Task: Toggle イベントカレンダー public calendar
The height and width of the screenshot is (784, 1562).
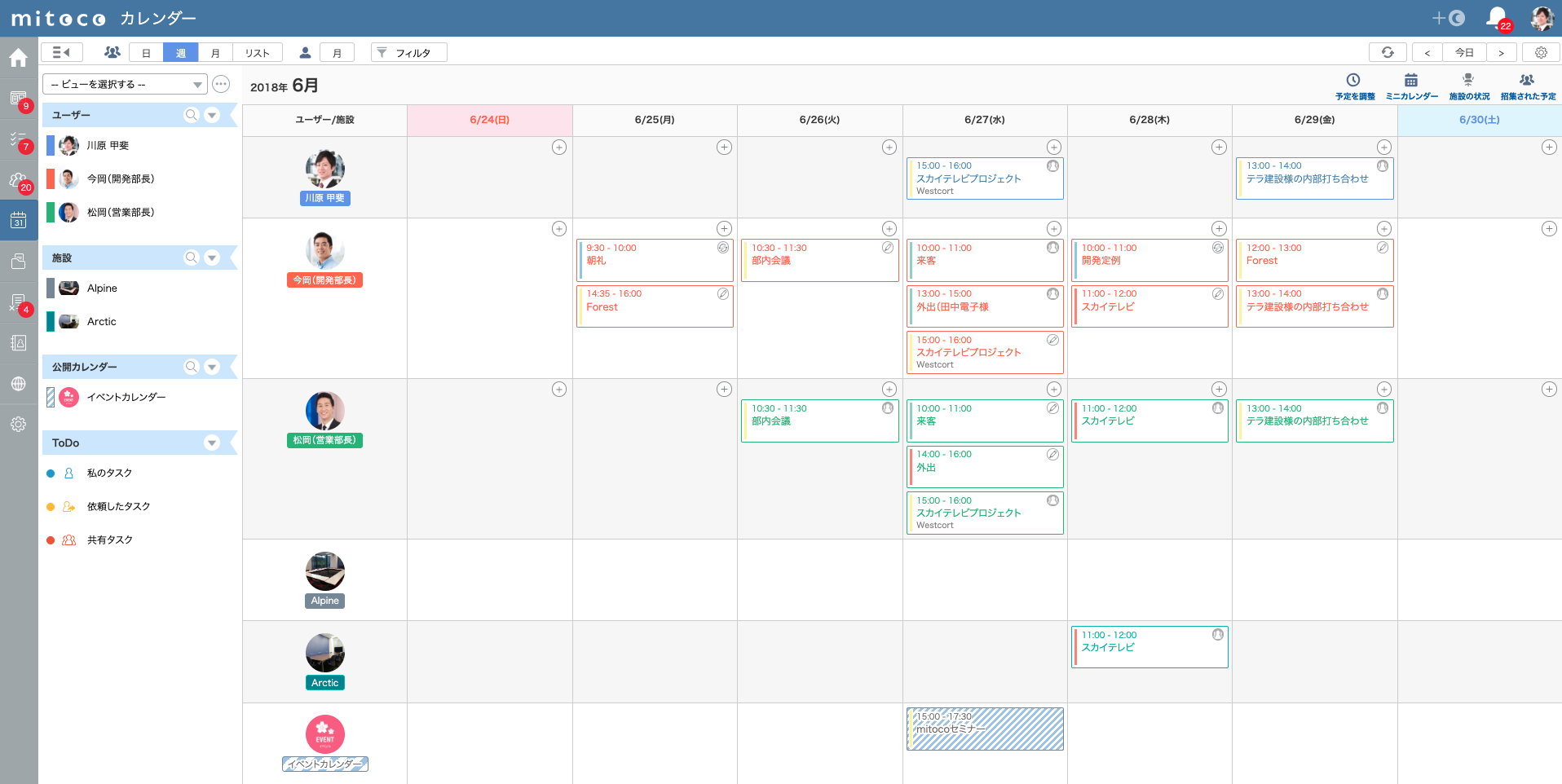Action: coord(51,398)
